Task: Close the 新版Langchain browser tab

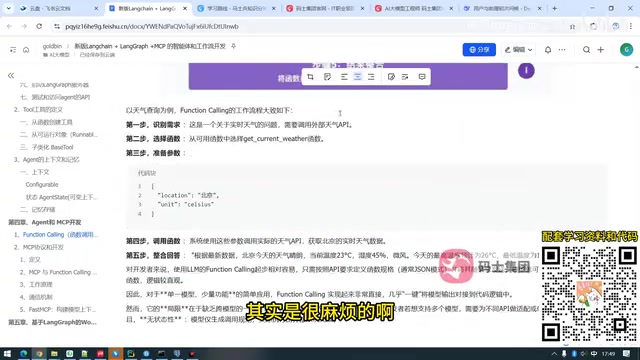Action: pyautogui.click(x=185, y=8)
